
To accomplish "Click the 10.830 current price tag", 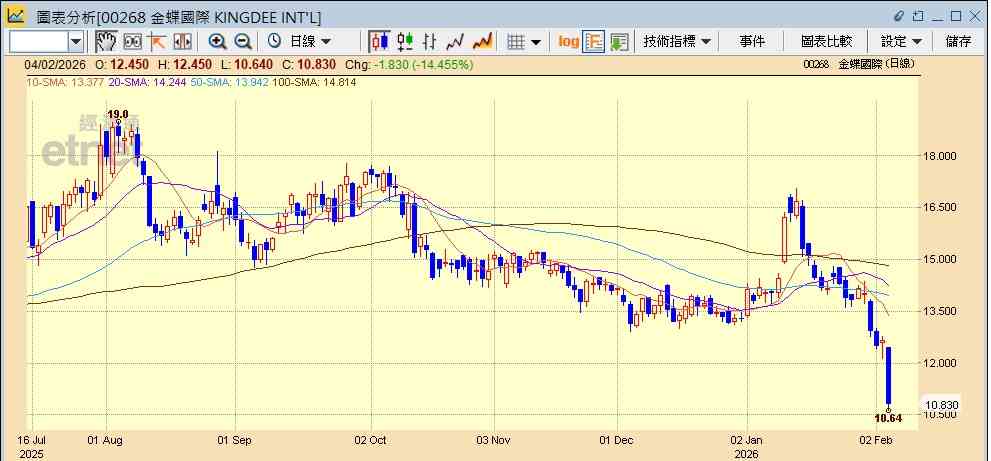I will tap(942, 405).
